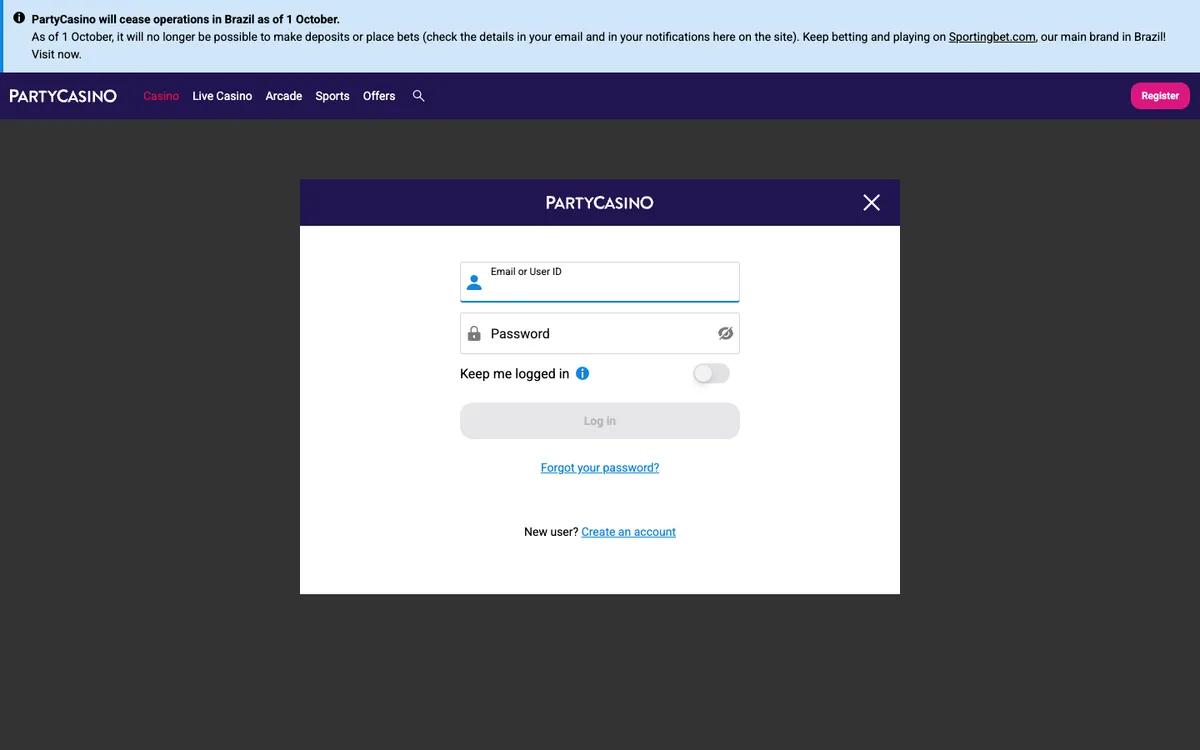Focus the Password input field
This screenshot has width=1200, height=750.
(600, 333)
